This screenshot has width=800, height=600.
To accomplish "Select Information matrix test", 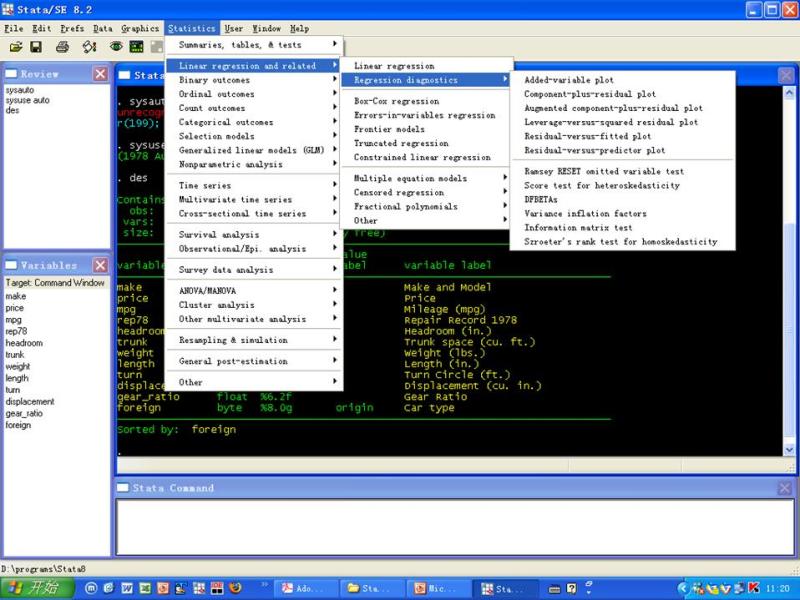I will tap(622, 228).
